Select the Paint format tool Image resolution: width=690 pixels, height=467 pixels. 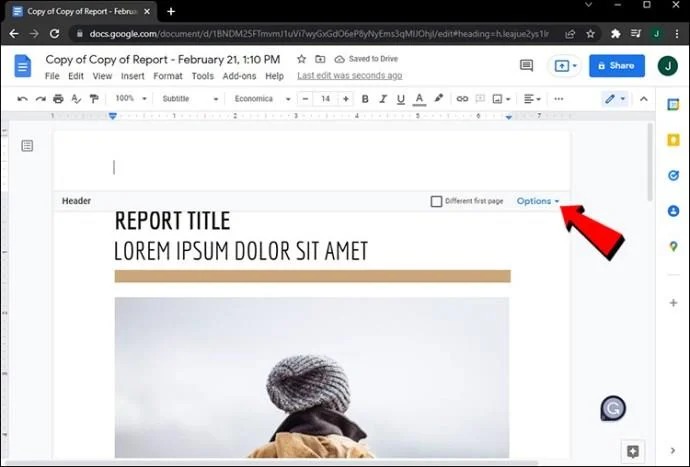94,99
